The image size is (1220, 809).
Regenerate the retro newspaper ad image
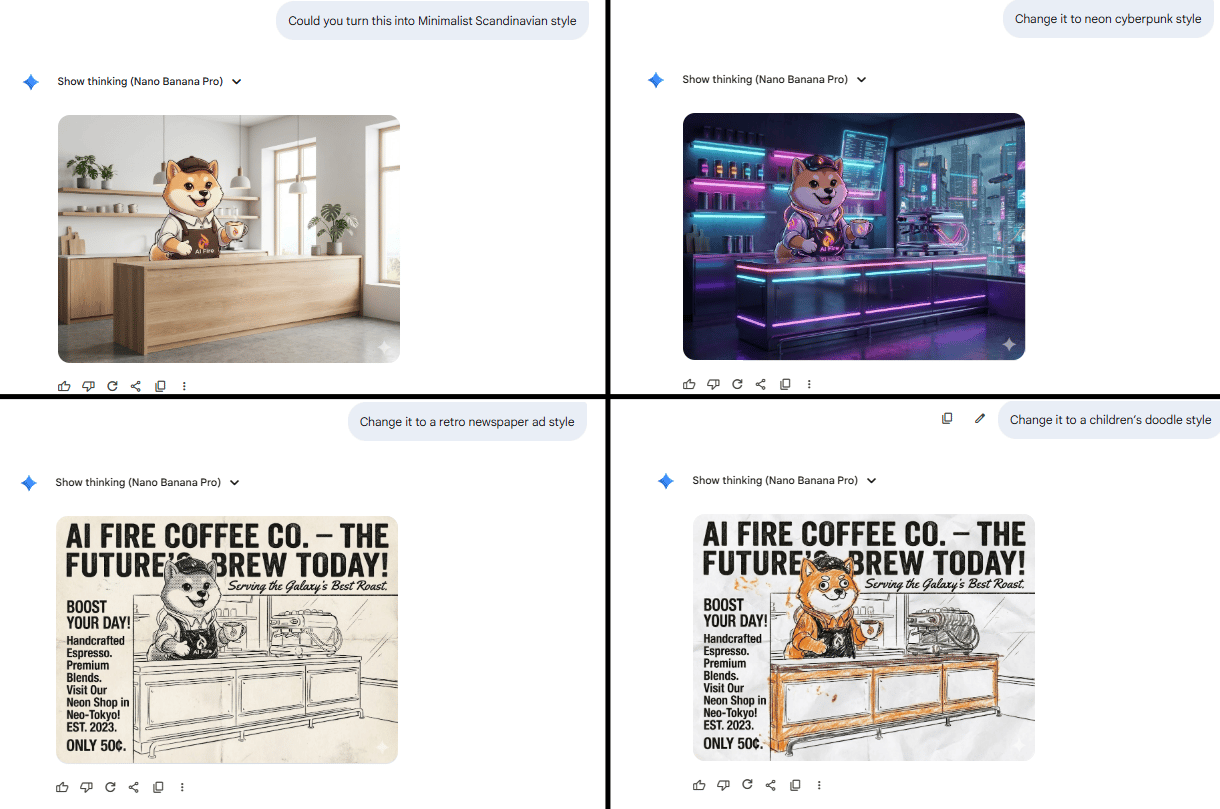(110, 787)
